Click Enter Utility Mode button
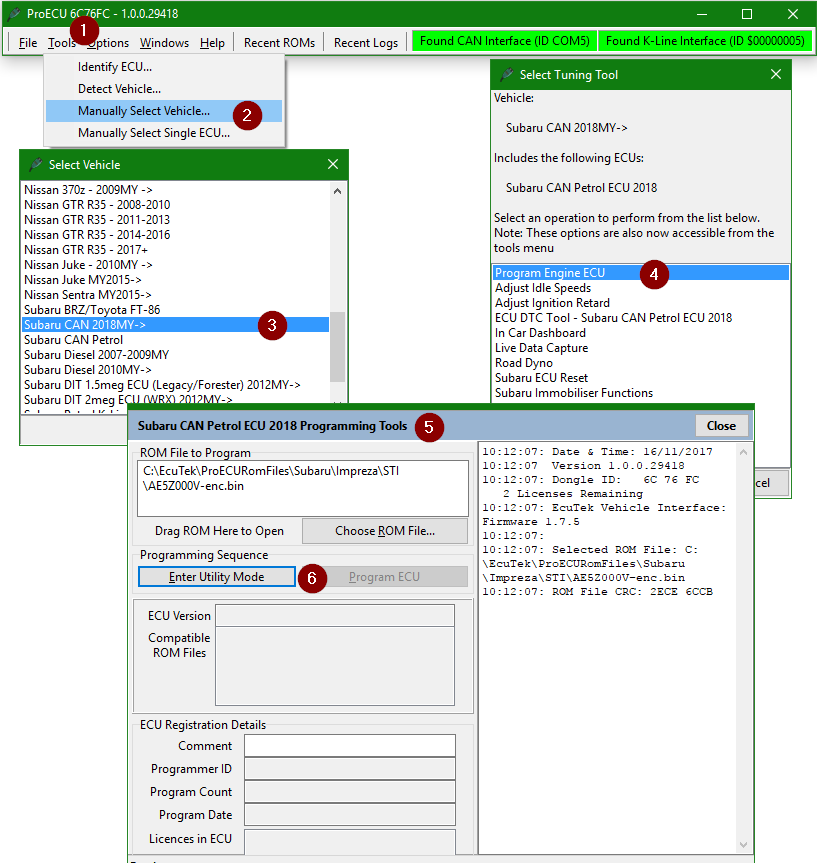The height and width of the screenshot is (863, 817). [217, 577]
